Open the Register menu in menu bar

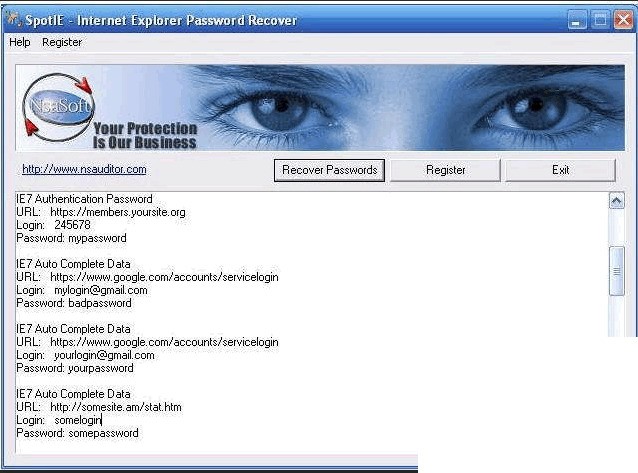click(x=62, y=42)
